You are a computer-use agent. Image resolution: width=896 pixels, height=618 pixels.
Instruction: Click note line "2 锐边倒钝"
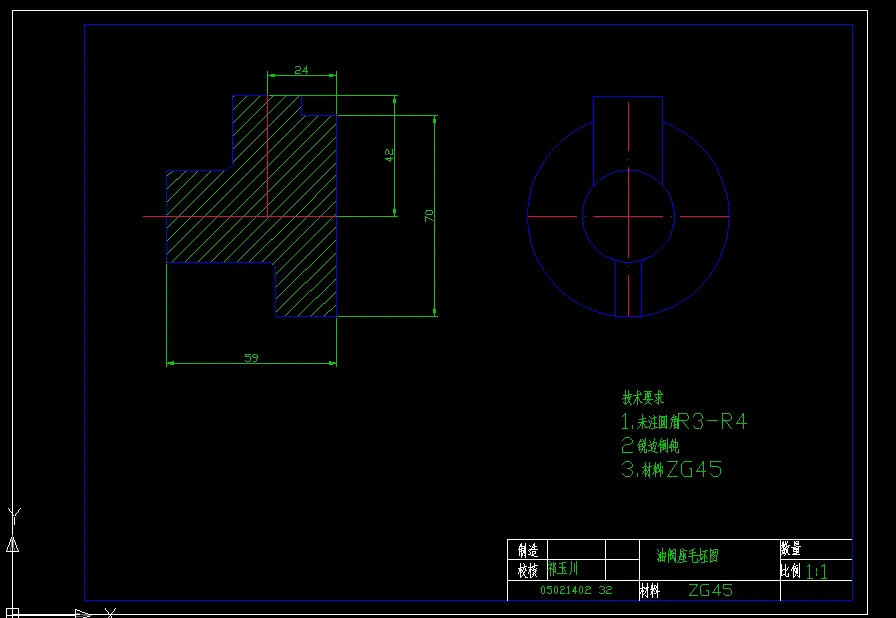(650, 445)
